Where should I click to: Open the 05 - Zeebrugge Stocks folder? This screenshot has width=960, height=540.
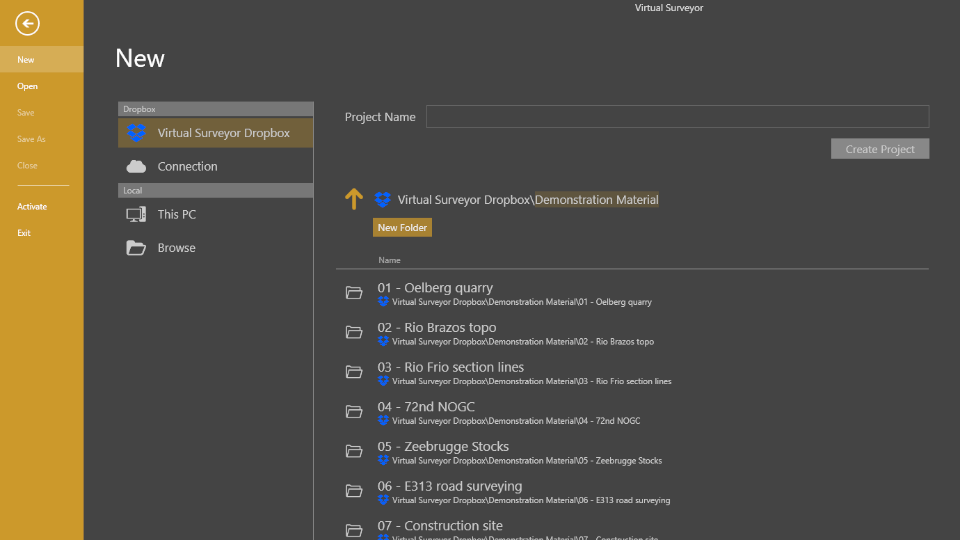(443, 446)
